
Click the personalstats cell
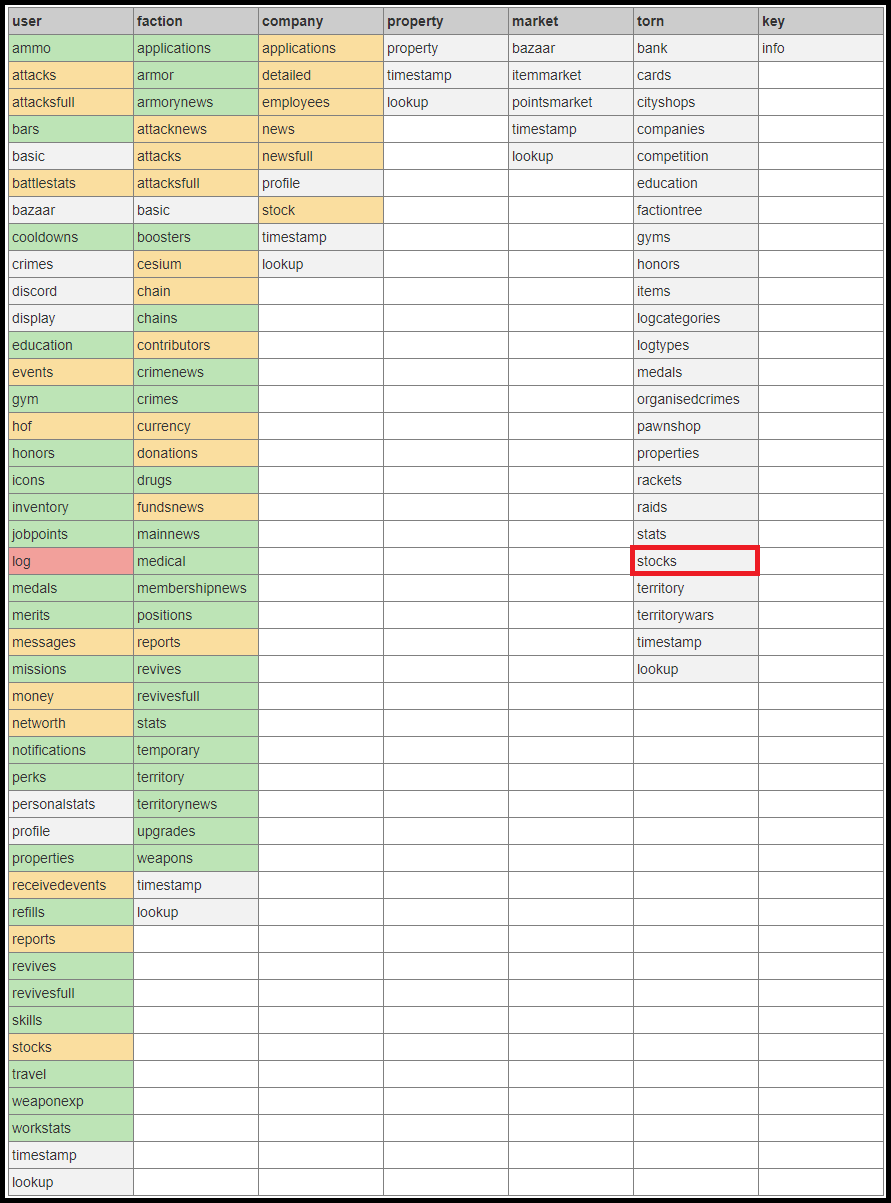point(71,804)
